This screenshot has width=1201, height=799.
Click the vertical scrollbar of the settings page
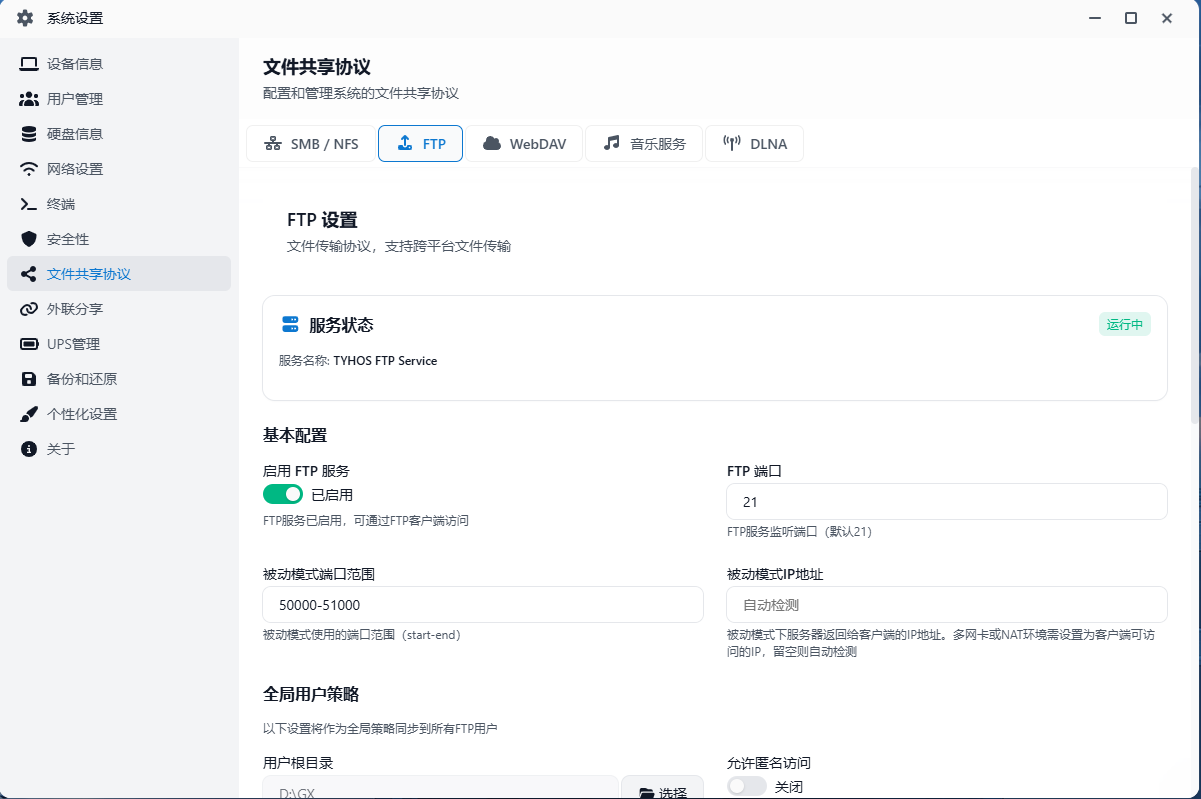click(1194, 295)
